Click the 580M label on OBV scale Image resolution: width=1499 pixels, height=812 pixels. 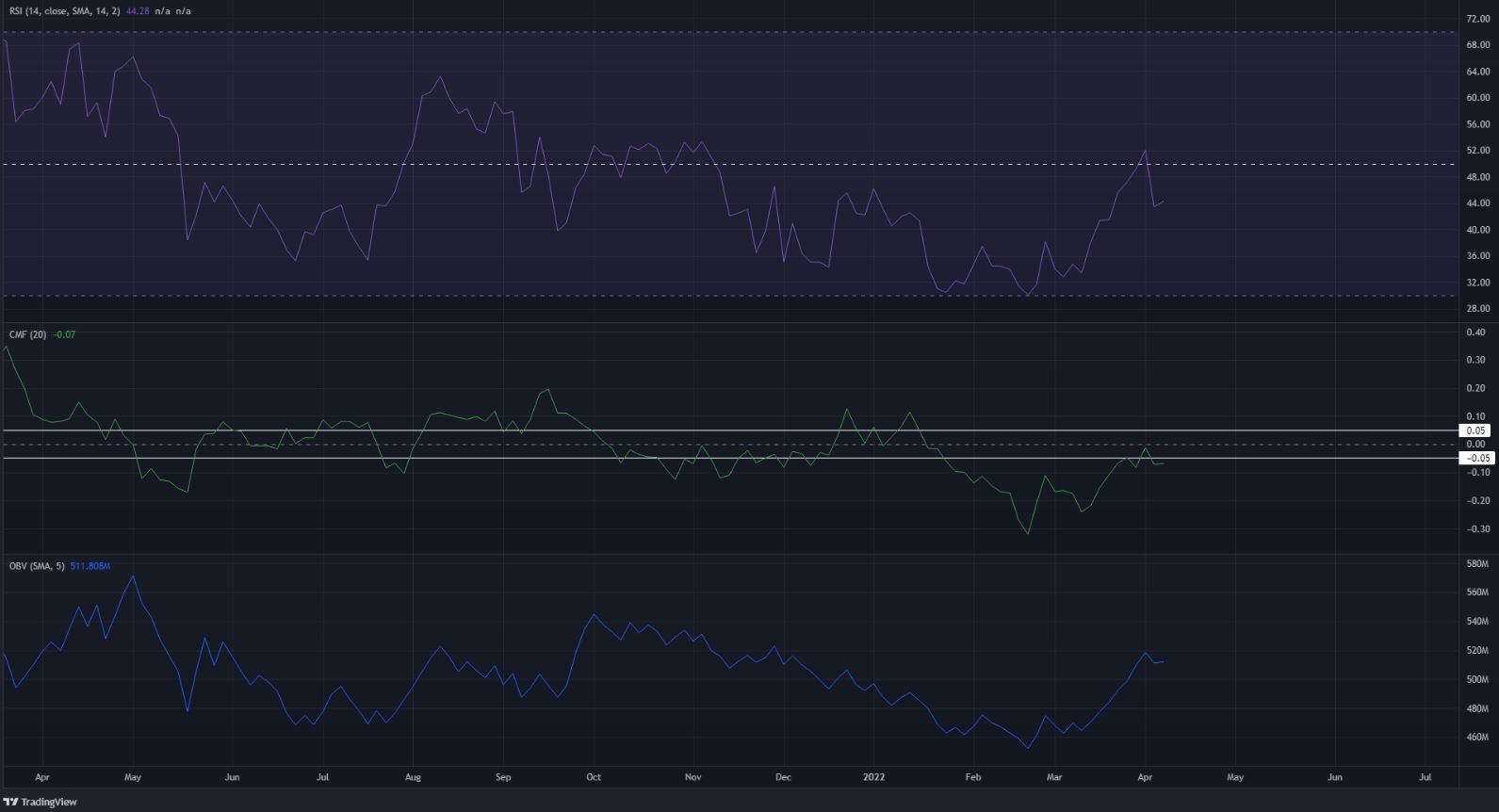(1477, 564)
